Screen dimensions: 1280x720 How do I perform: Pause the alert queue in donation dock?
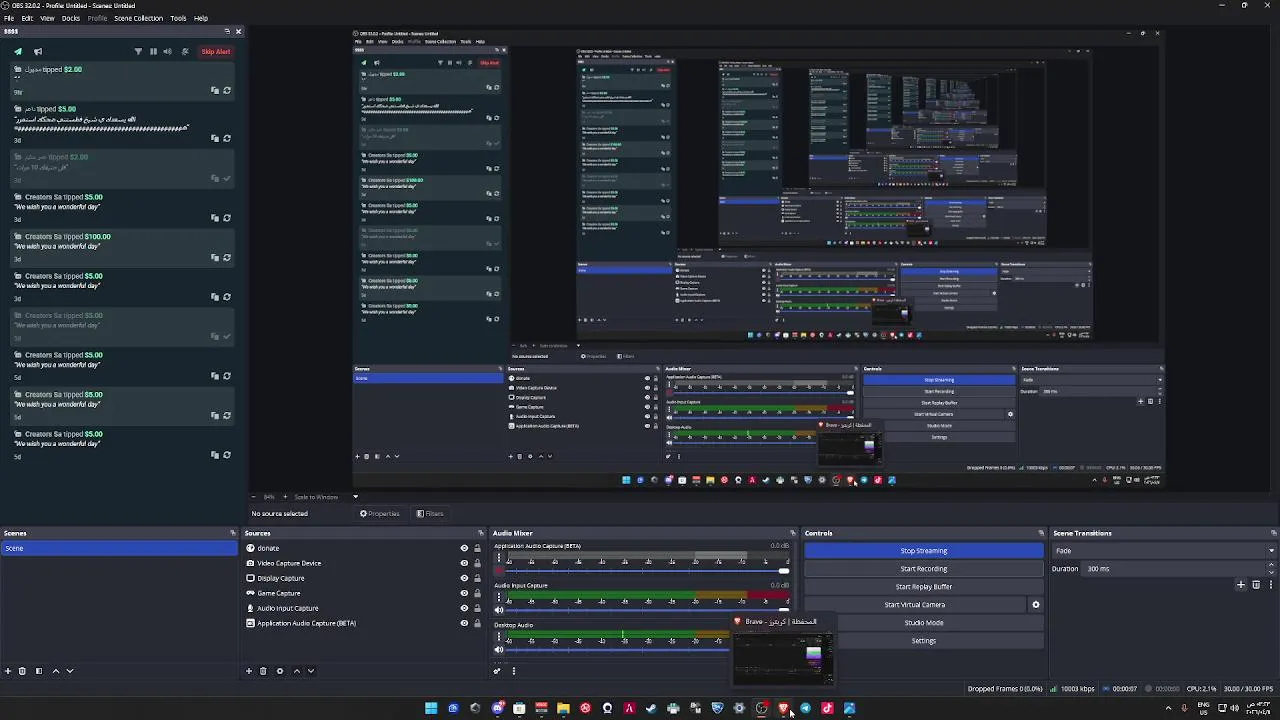[153, 52]
